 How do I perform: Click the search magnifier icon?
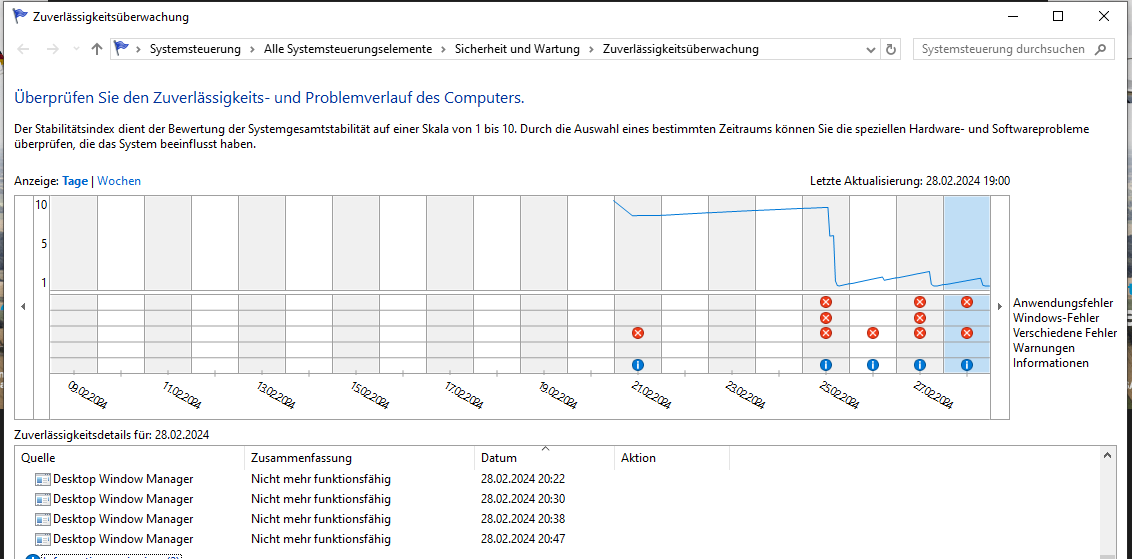coord(1100,49)
